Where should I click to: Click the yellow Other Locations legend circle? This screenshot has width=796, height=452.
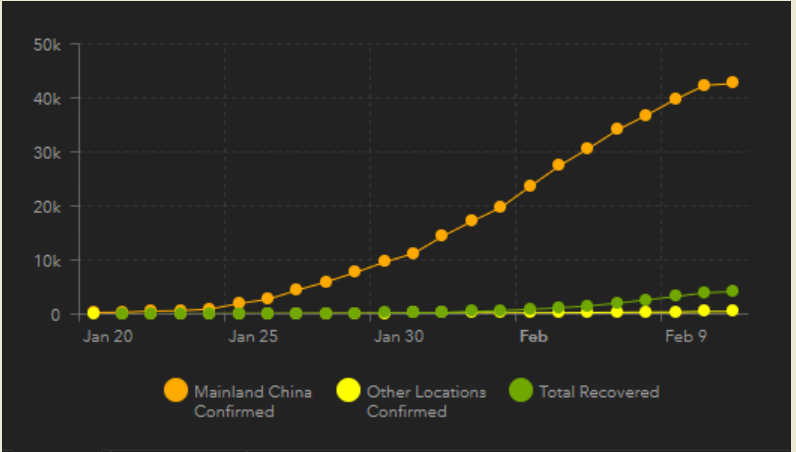pos(348,390)
